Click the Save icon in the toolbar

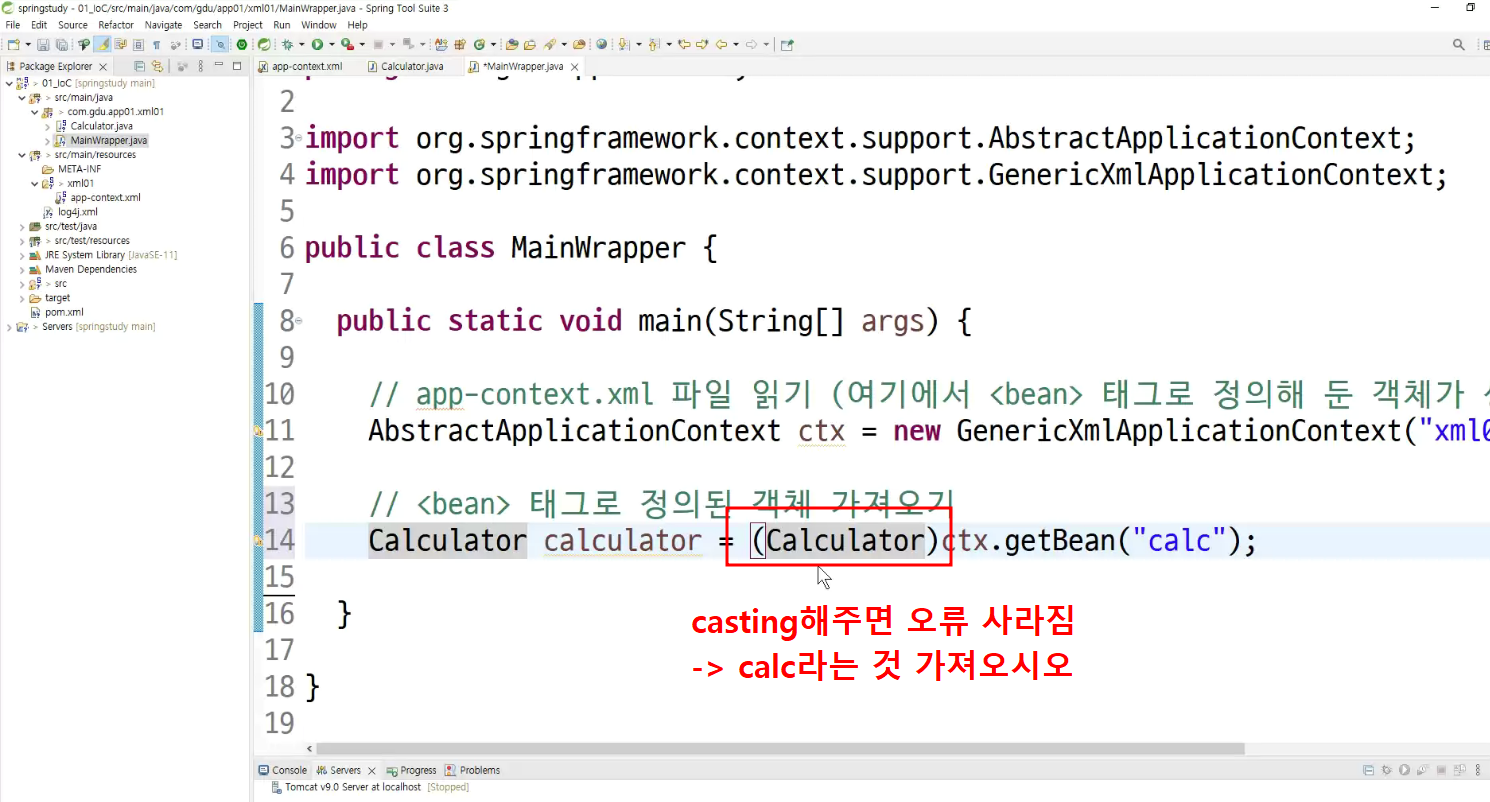click(x=43, y=44)
